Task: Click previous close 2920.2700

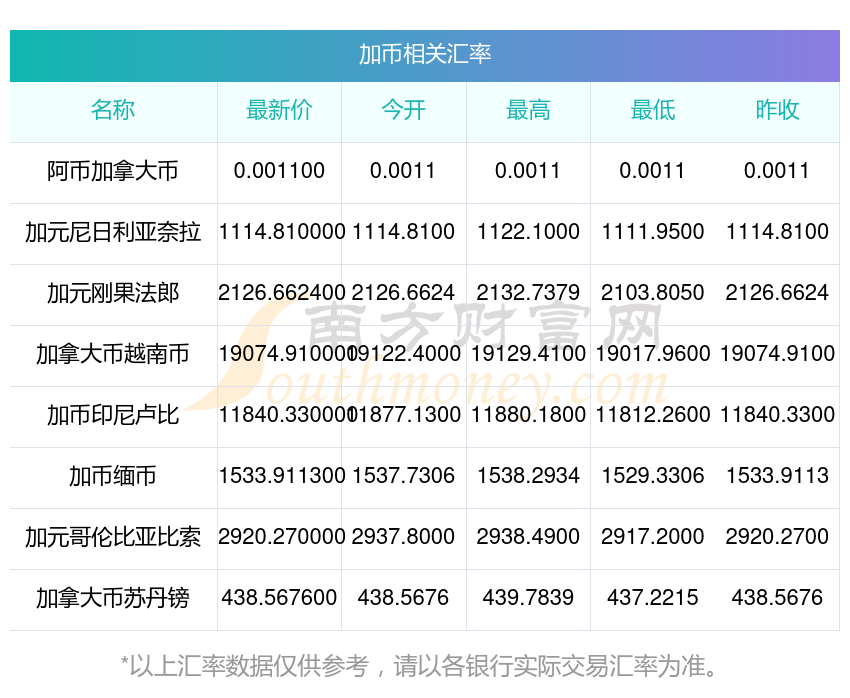Action: click(777, 537)
